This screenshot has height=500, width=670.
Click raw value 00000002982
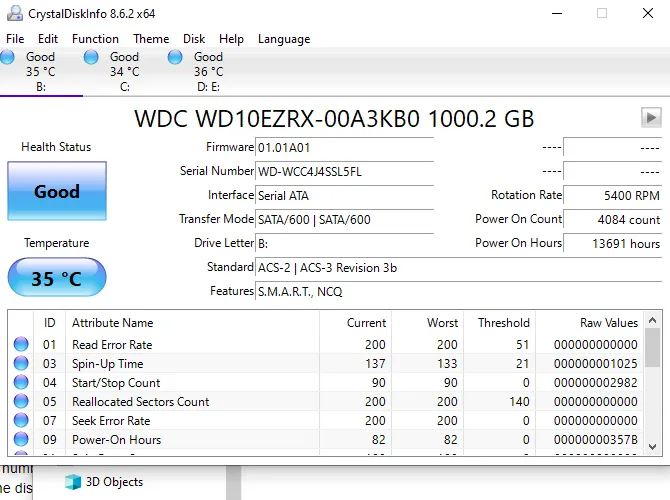point(596,382)
